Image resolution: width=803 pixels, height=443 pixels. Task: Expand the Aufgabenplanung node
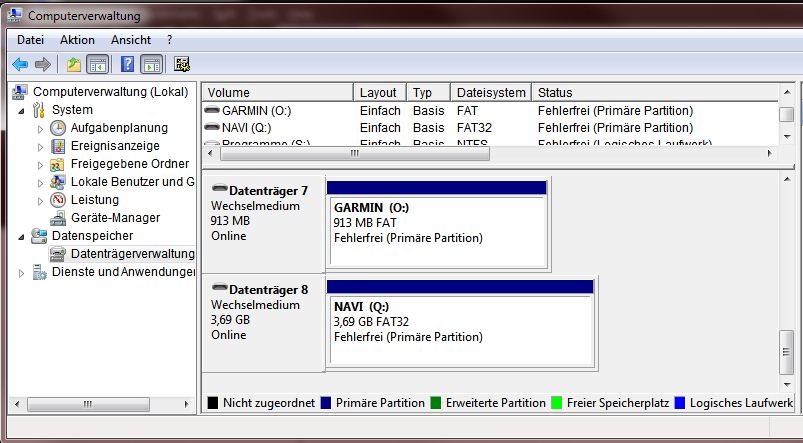40,129
